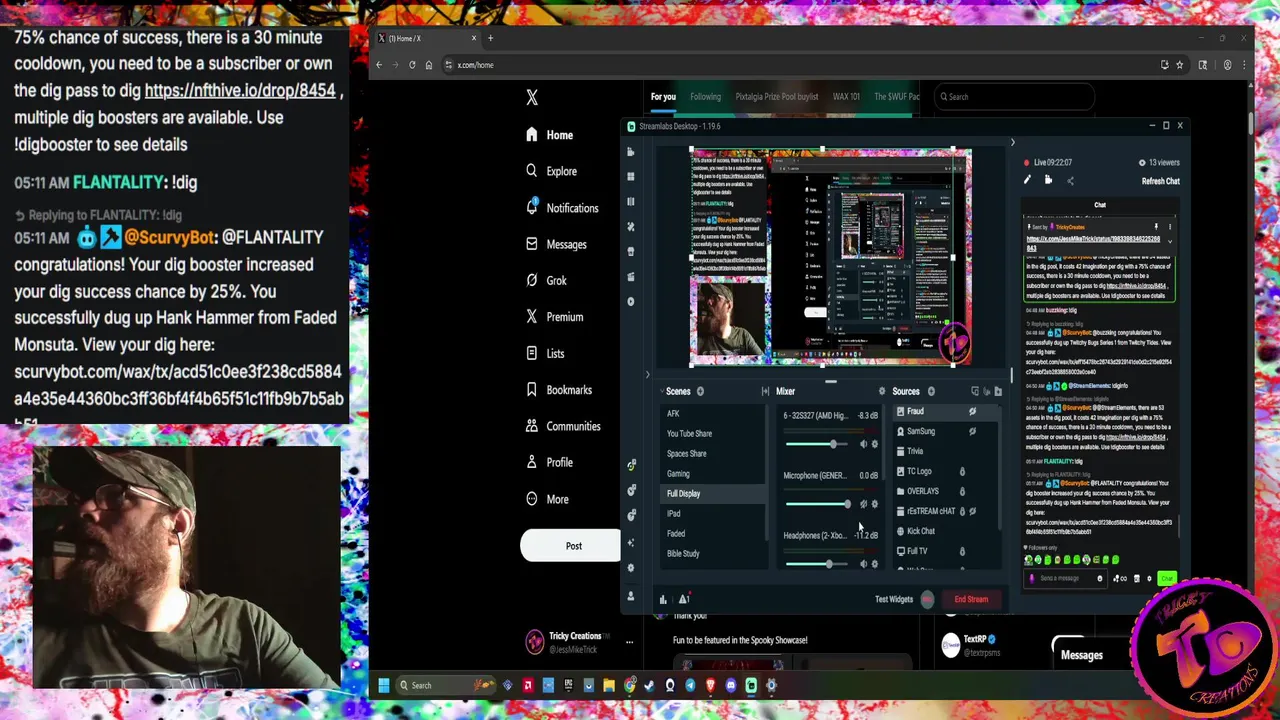Select the You Tube Share scene

coord(713,434)
